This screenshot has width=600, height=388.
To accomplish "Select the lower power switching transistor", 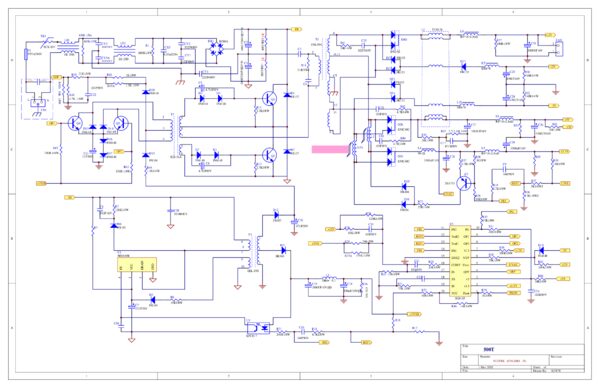I will click(270, 154).
